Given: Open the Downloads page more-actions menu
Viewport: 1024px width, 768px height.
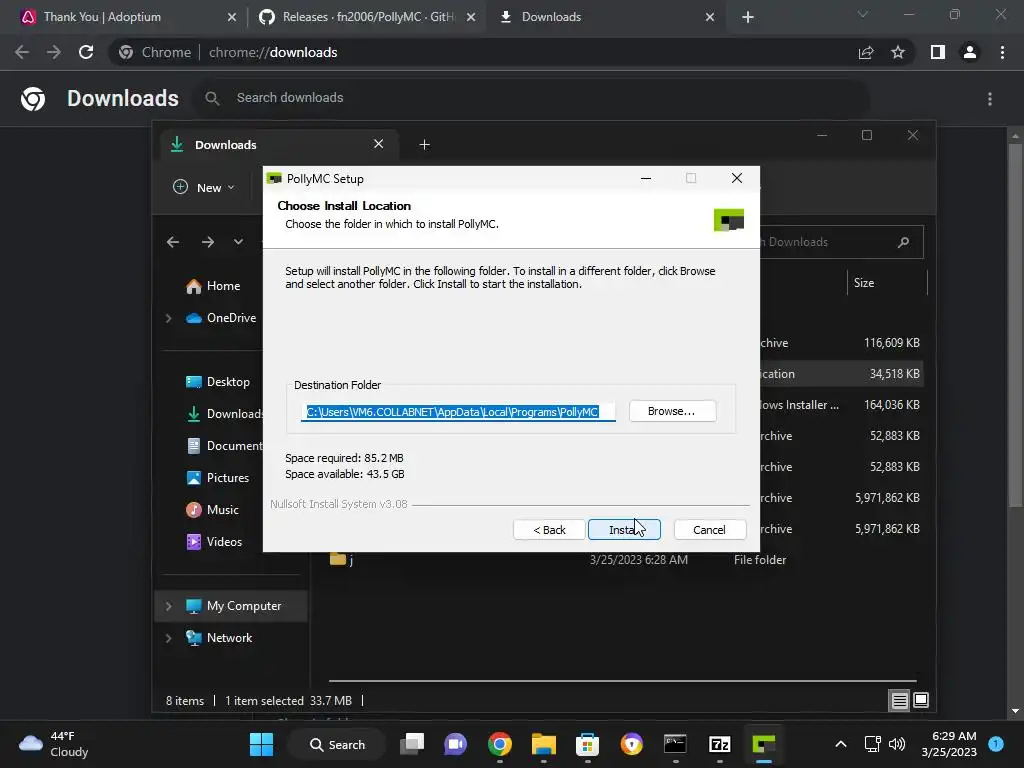Looking at the screenshot, I should tap(990, 99).
